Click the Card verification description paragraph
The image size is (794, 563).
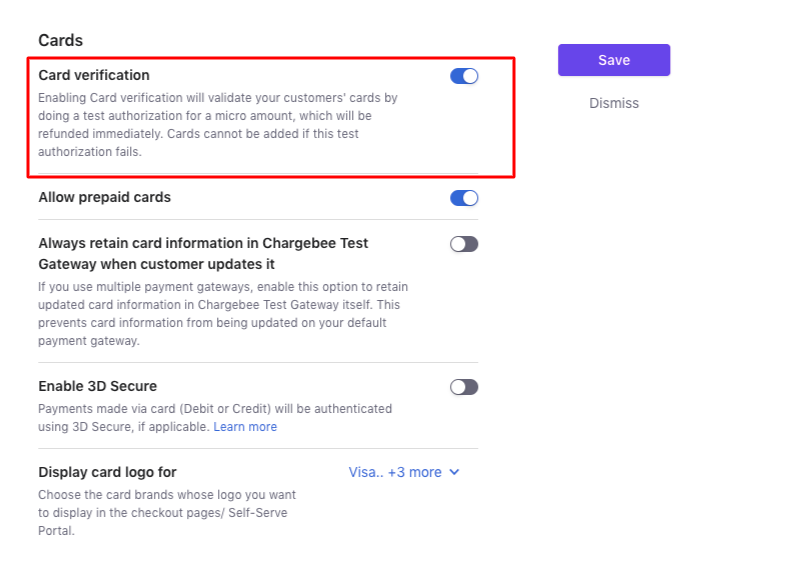coord(218,125)
